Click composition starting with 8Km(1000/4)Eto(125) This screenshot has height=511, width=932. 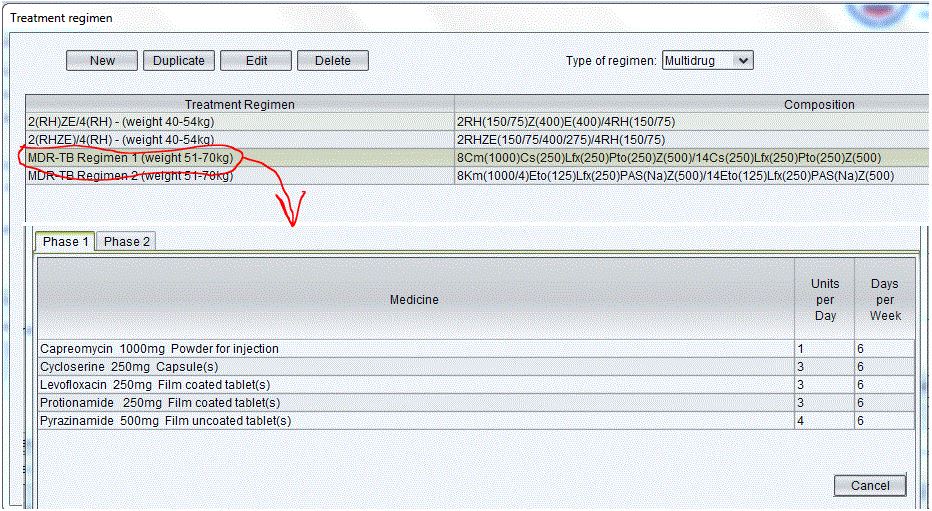(x=692, y=176)
